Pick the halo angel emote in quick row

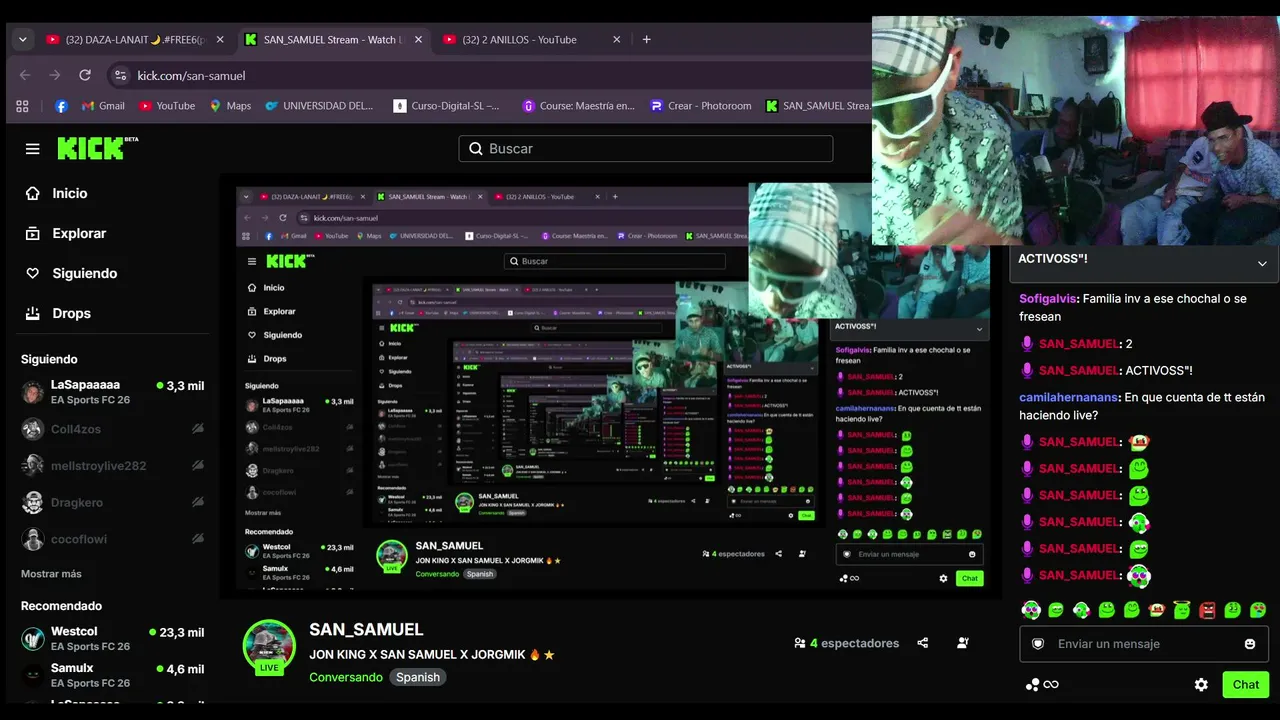point(1182,610)
